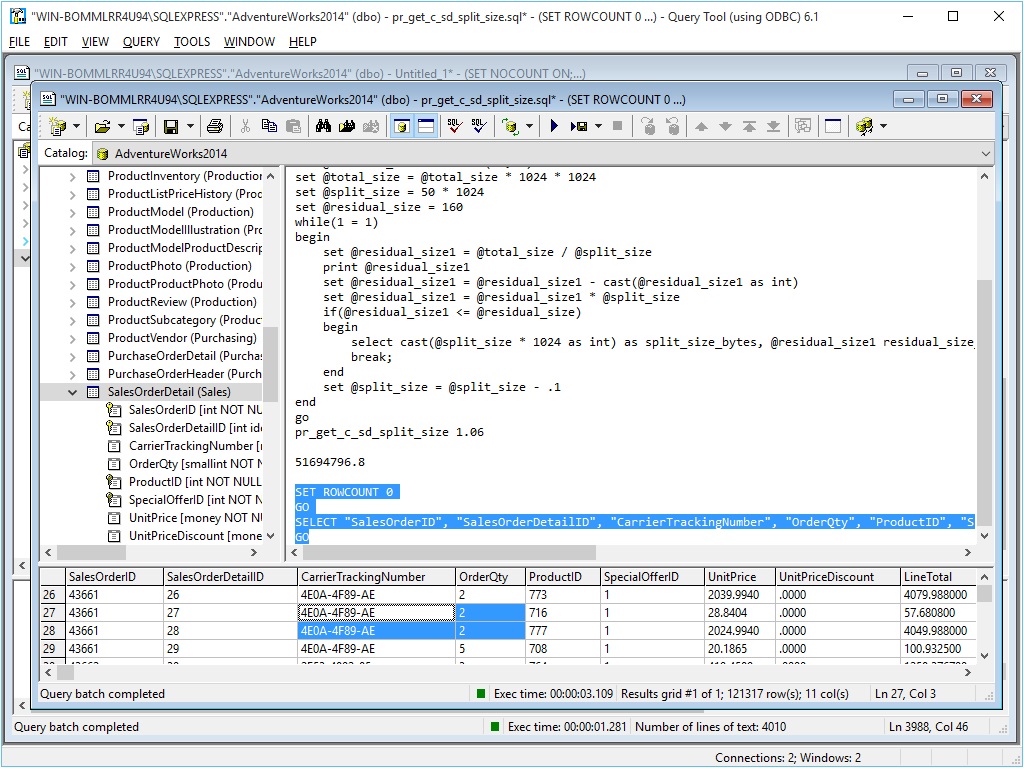The width and height of the screenshot is (1024, 768).
Task: Open the Catalog AdventureWorks2014 combo box
Action: pos(543,153)
